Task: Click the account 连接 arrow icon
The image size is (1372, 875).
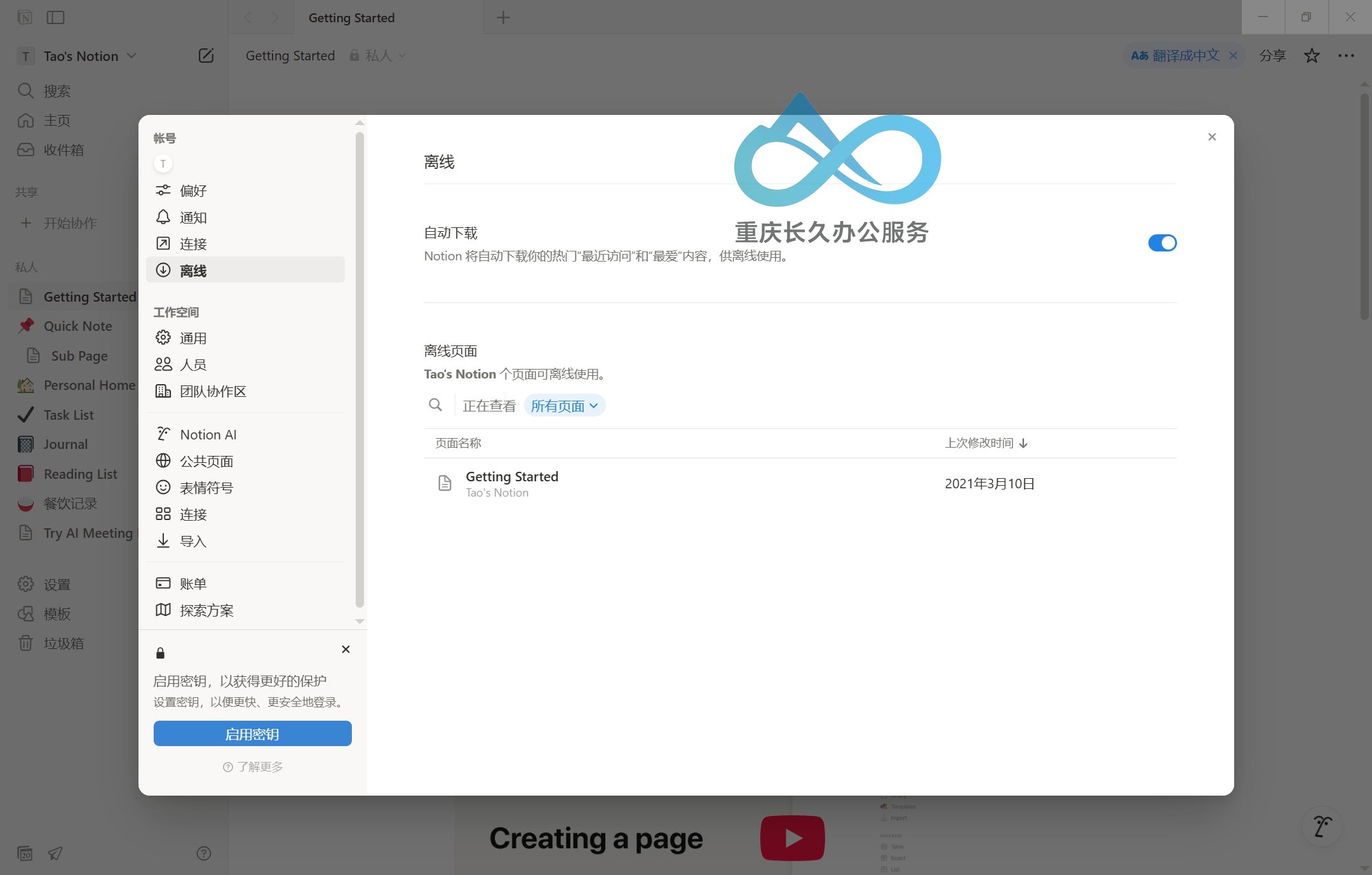Action: (163, 243)
